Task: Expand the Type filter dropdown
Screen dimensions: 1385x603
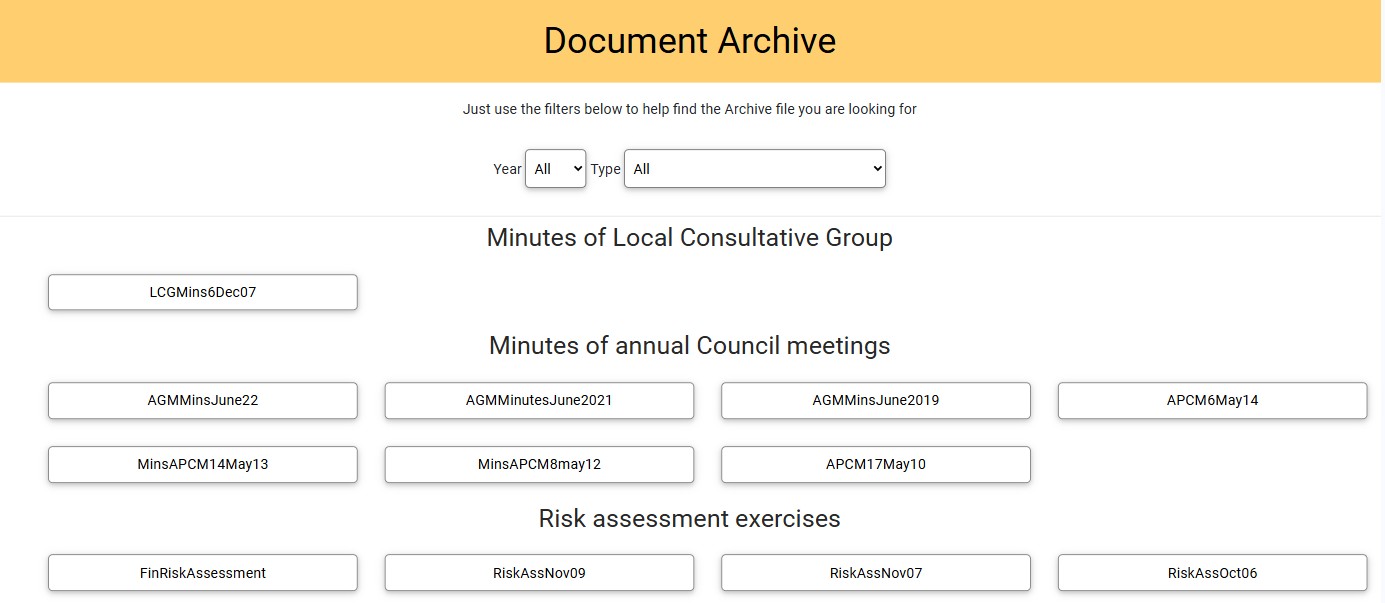Action: pos(754,169)
